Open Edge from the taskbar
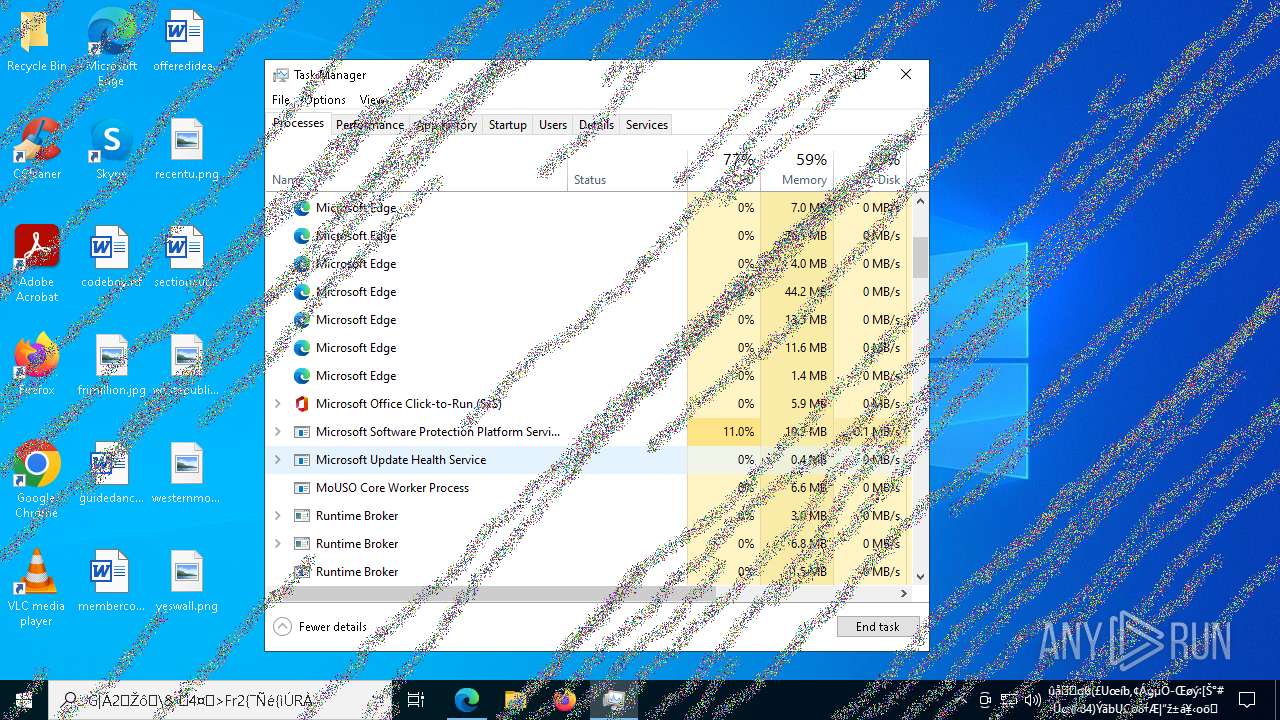Image resolution: width=1280 pixels, height=720 pixels. pyautogui.click(x=467, y=700)
